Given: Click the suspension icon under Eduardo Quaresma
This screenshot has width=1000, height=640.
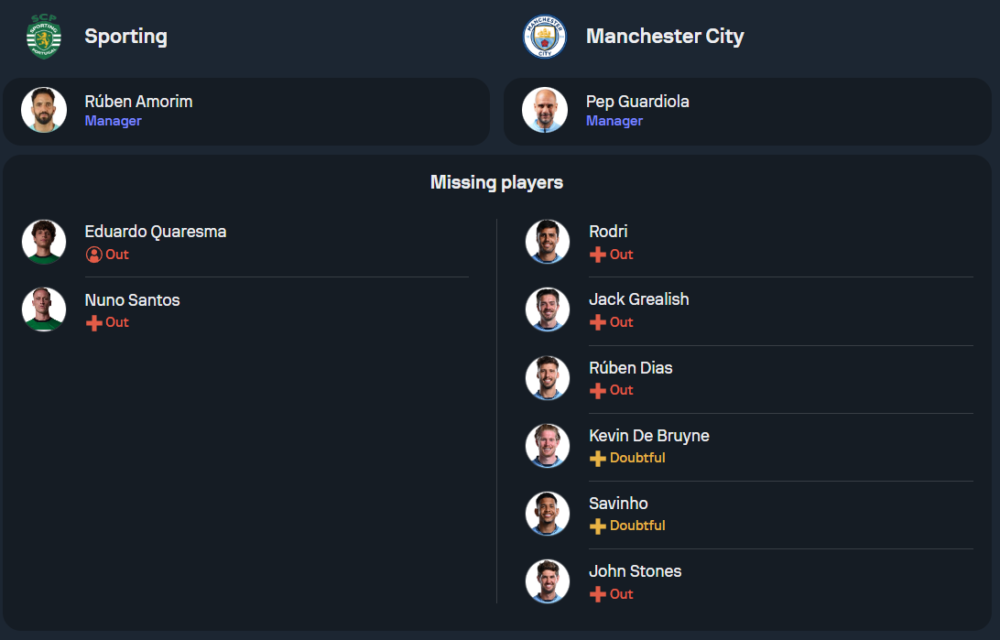Looking at the screenshot, I should (x=94, y=255).
